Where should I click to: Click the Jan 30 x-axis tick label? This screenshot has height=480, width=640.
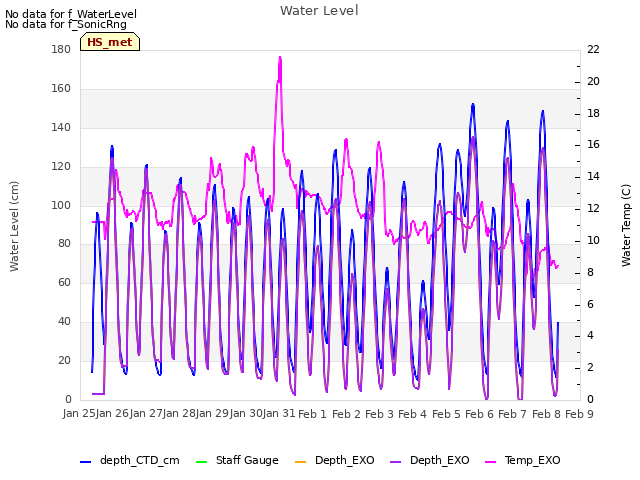[x=245, y=414]
